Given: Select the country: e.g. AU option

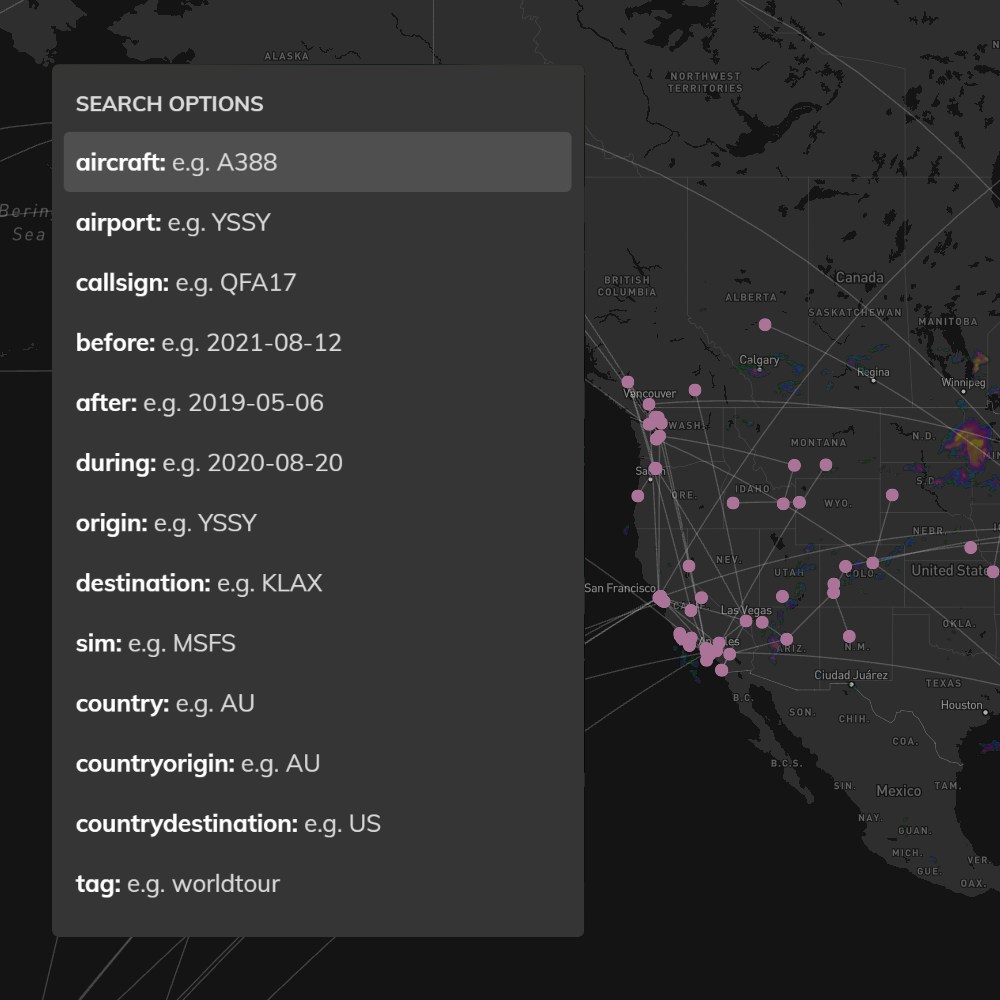Looking at the screenshot, I should [x=317, y=703].
